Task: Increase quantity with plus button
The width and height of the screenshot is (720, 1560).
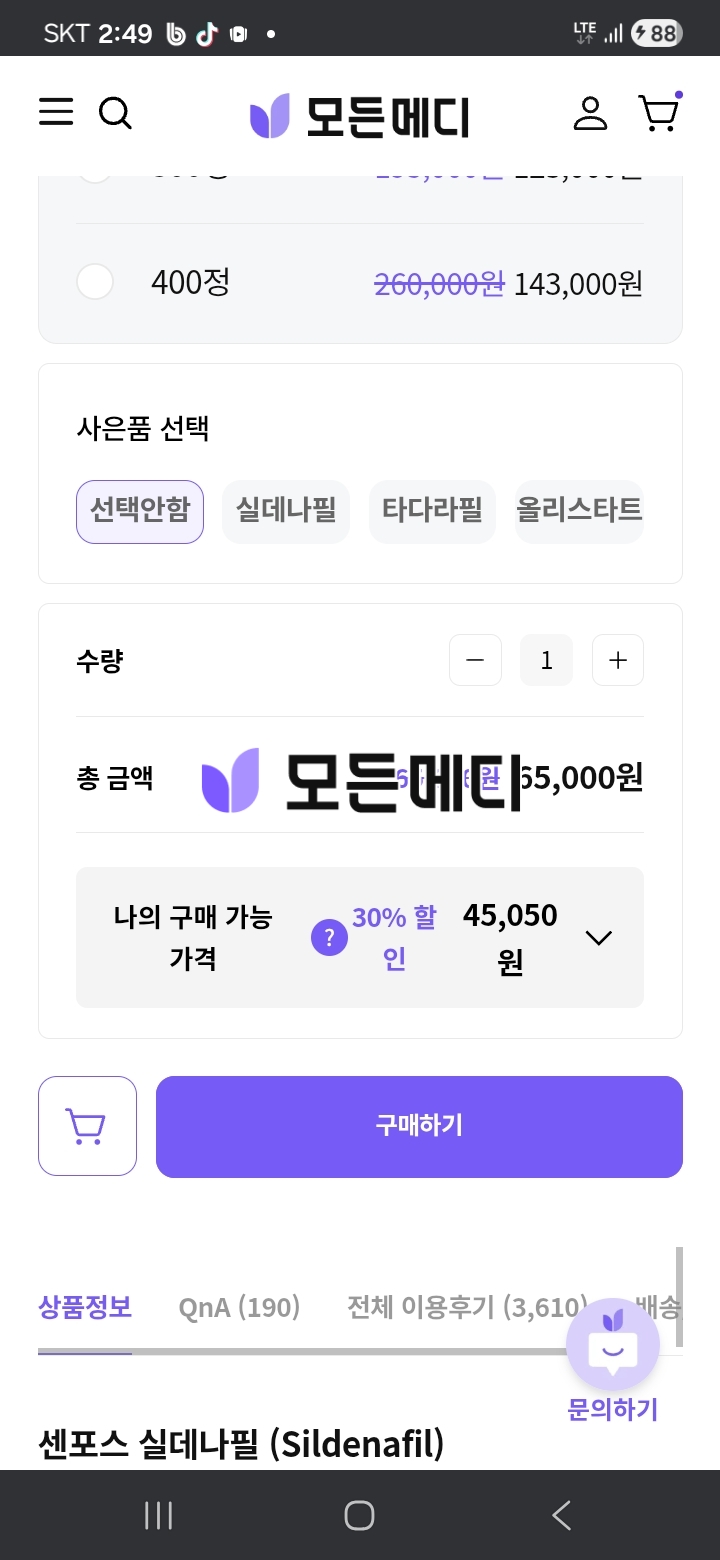Action: click(618, 660)
